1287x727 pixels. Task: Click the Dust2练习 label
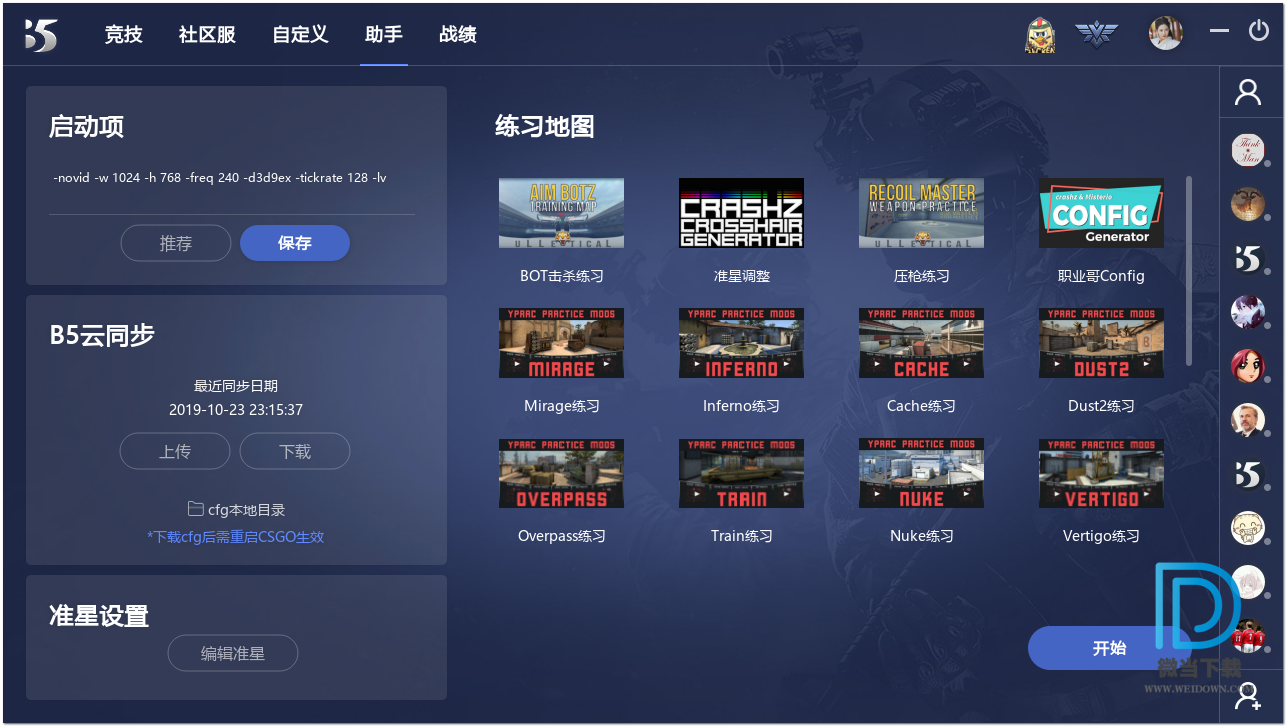click(x=1101, y=406)
